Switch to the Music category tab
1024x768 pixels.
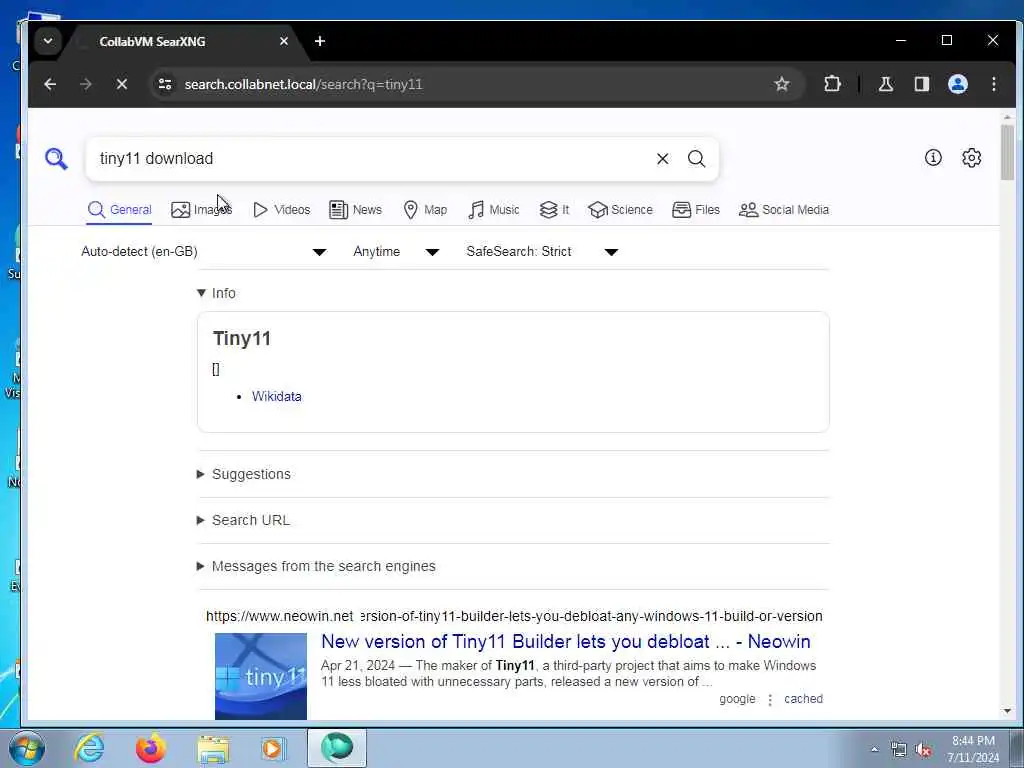click(x=494, y=210)
